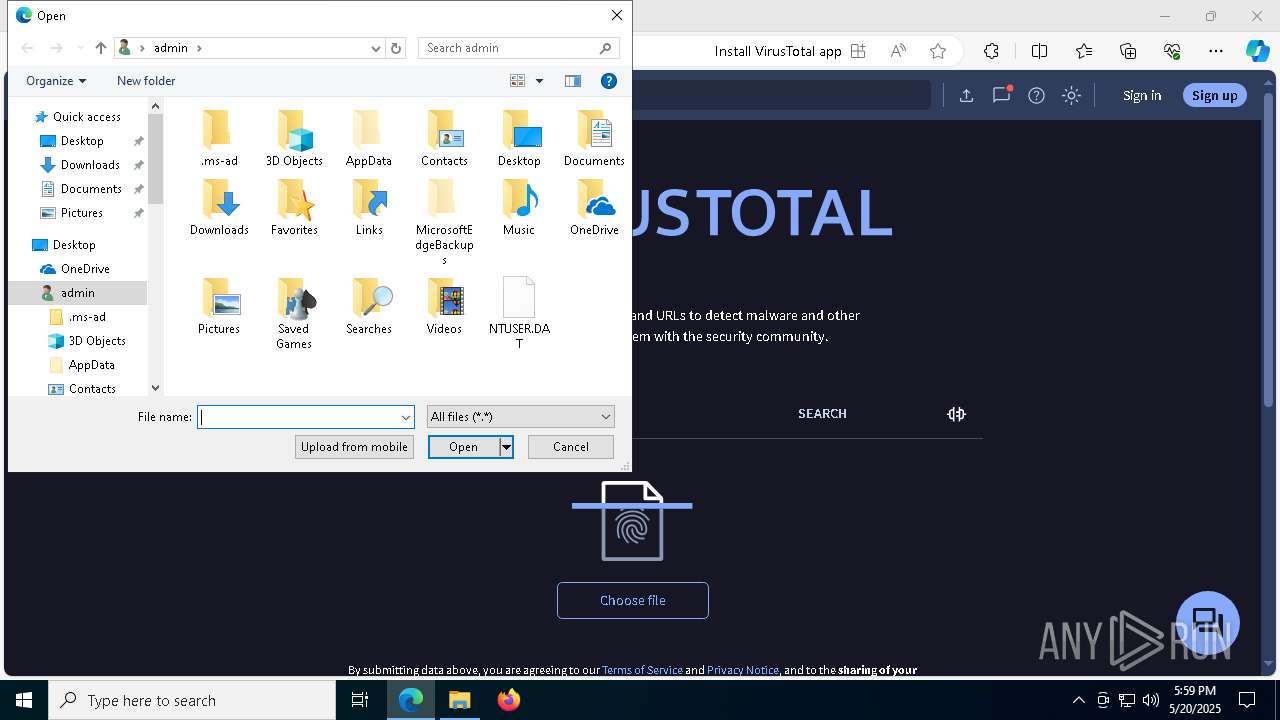1280x720 pixels.
Task: Select the Pictures folder in file list
Action: tap(219, 307)
